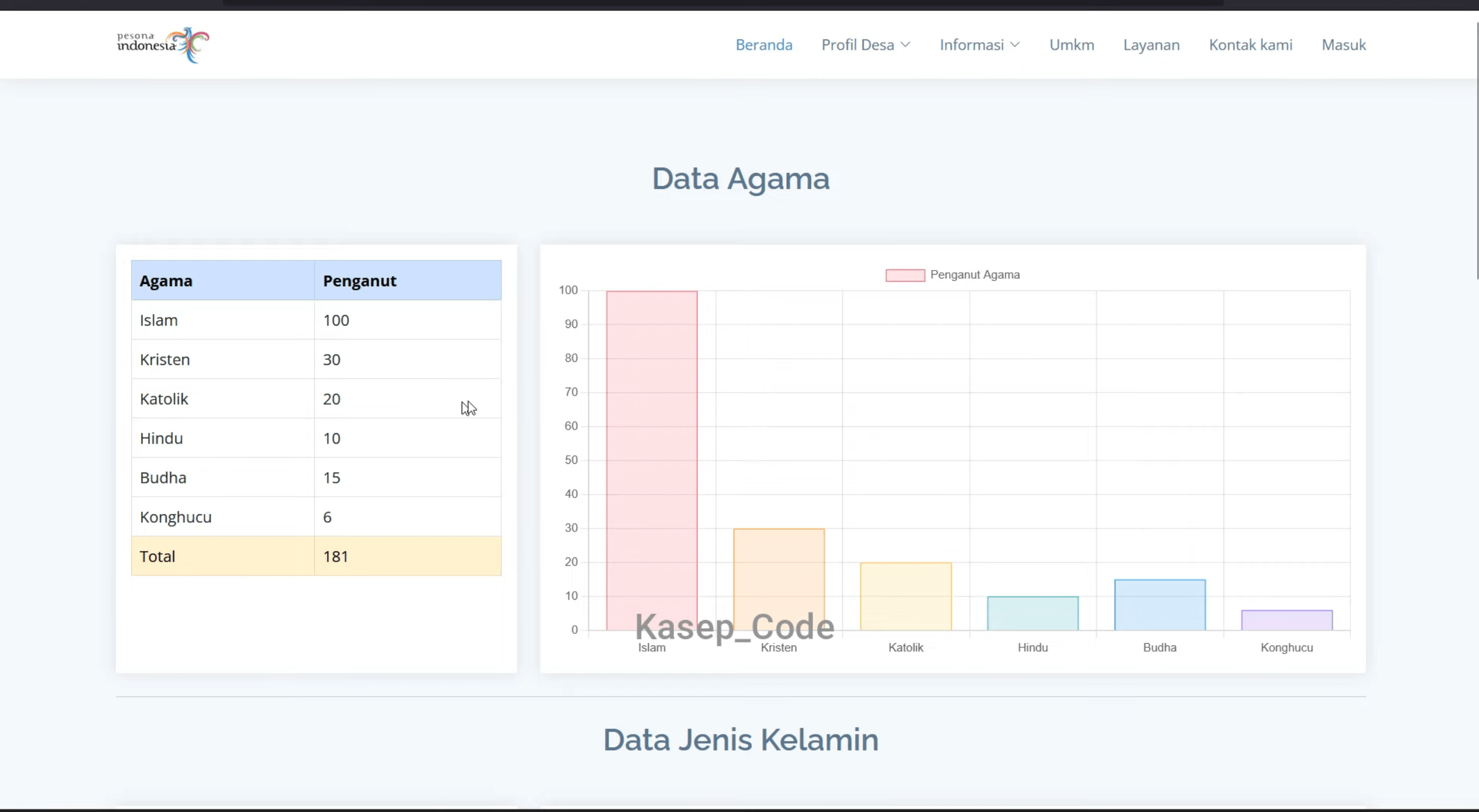
Task: Click the Penganut Agama legend label
Action: [975, 275]
